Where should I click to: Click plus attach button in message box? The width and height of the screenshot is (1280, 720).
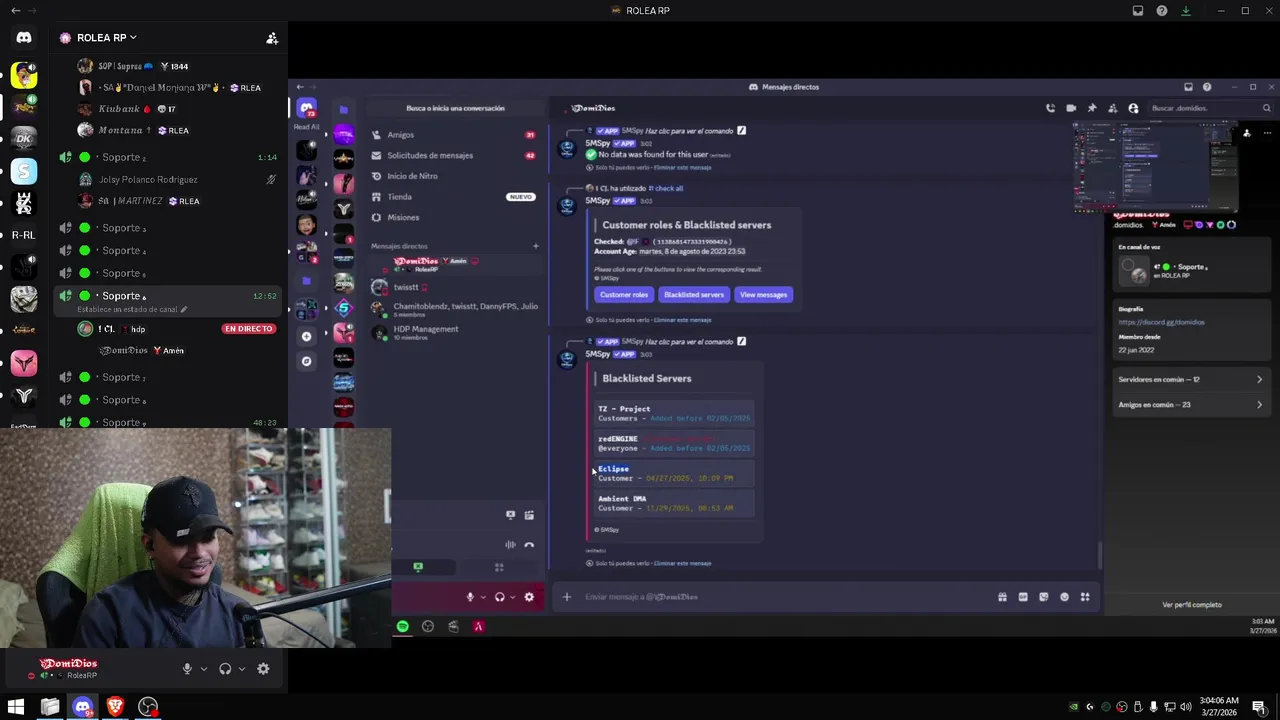click(x=566, y=597)
